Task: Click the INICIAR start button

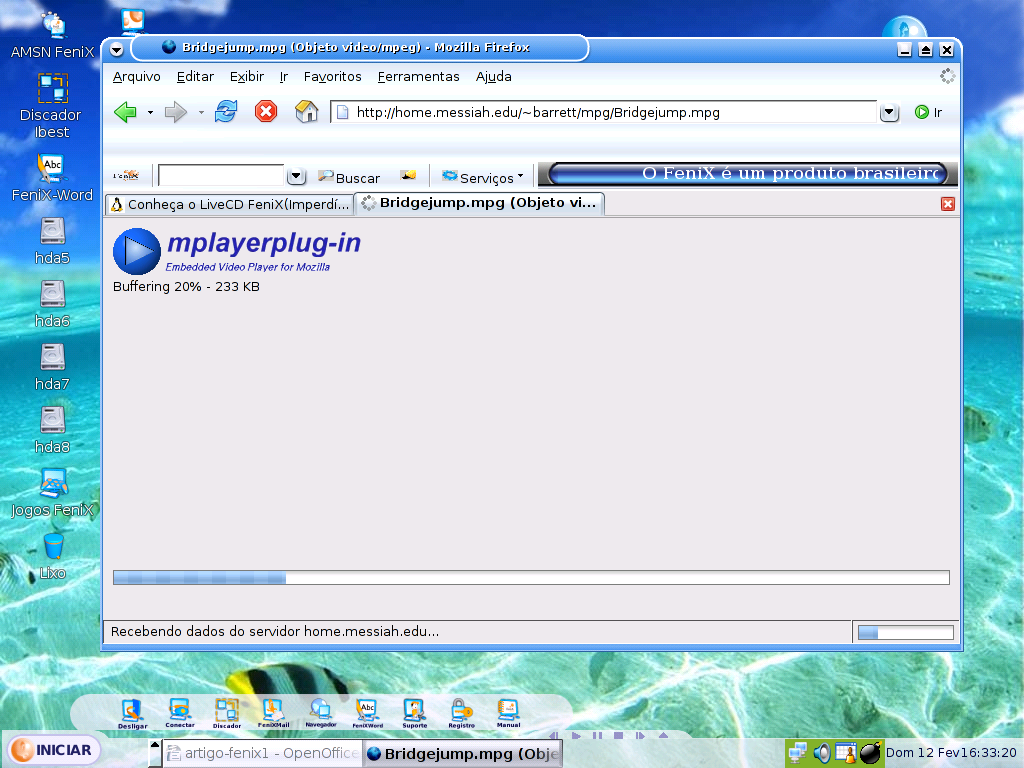Action: click(54, 750)
